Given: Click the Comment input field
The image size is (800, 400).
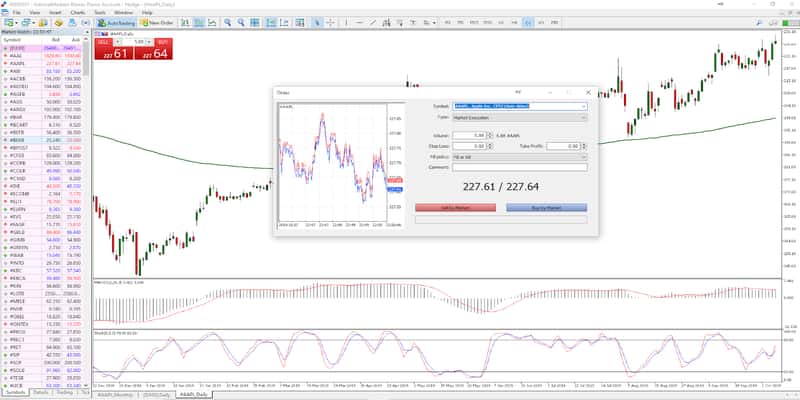Looking at the screenshot, I should point(520,167).
